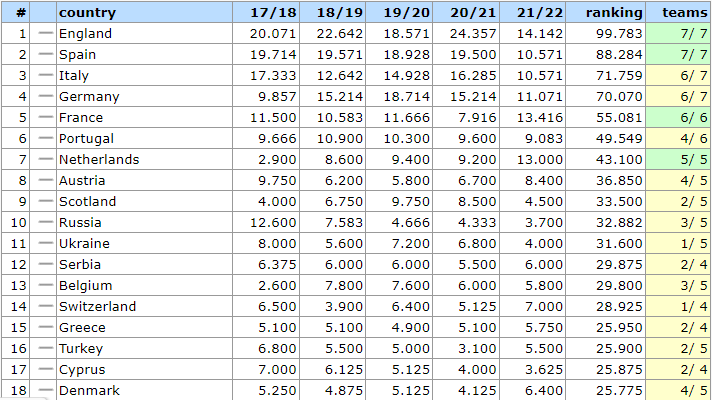Viewport: 712px width, 400px height.
Task: Click England's 20/21 value 24.357
Action: (473, 34)
